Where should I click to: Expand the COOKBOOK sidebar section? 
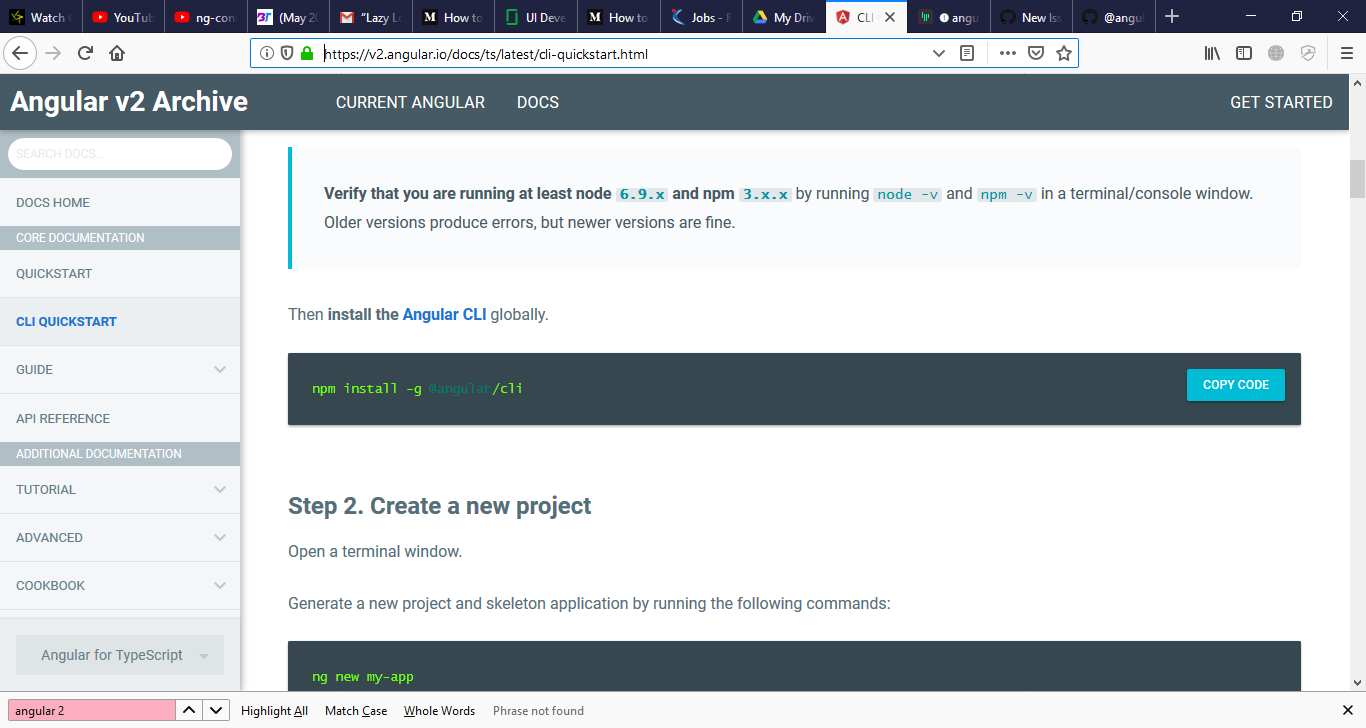(120, 586)
